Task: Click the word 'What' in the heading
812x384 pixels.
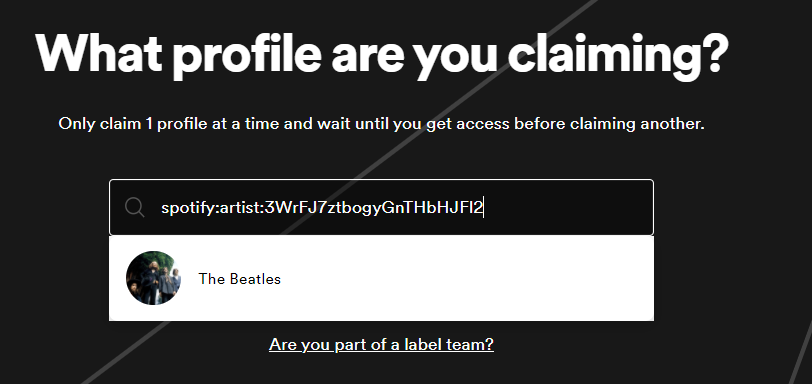Action: [99, 53]
